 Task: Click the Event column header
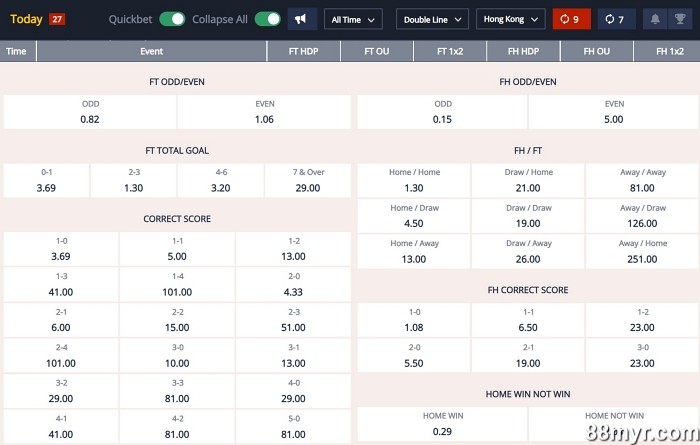[151, 51]
